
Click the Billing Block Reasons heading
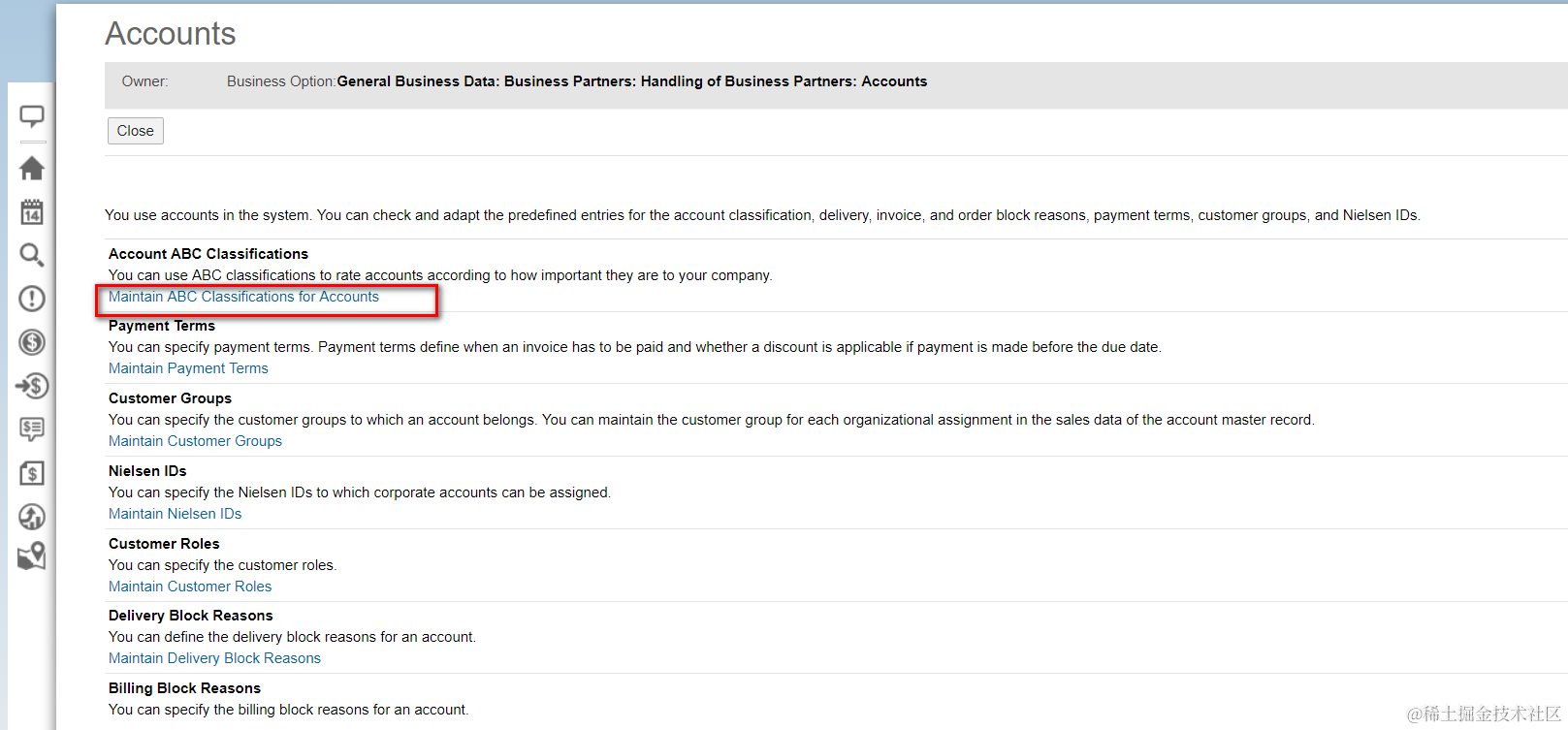pyautogui.click(x=184, y=688)
